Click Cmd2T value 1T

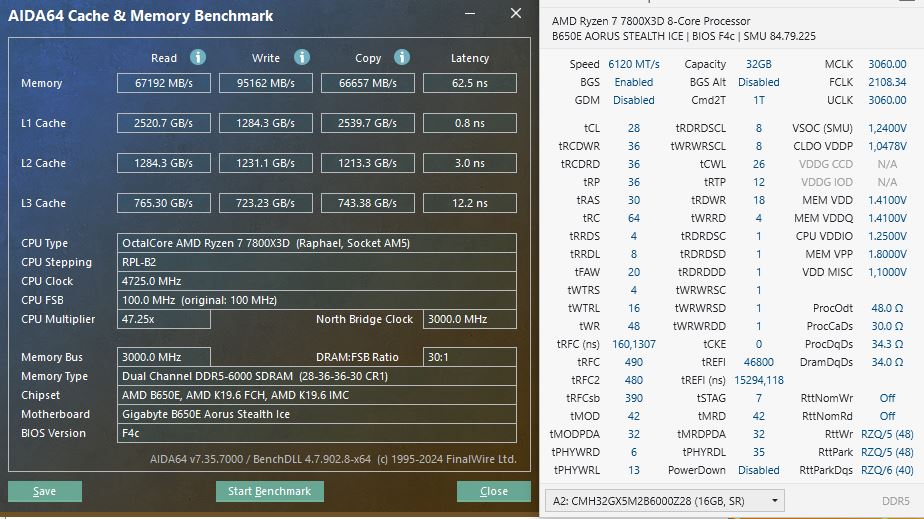click(758, 100)
